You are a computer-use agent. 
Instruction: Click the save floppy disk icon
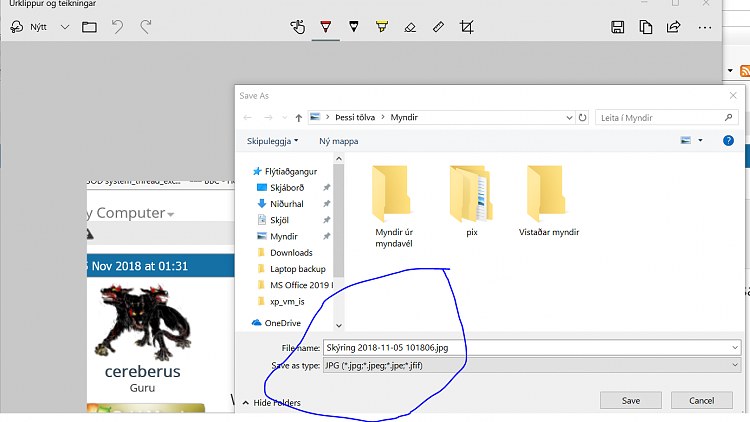618,27
